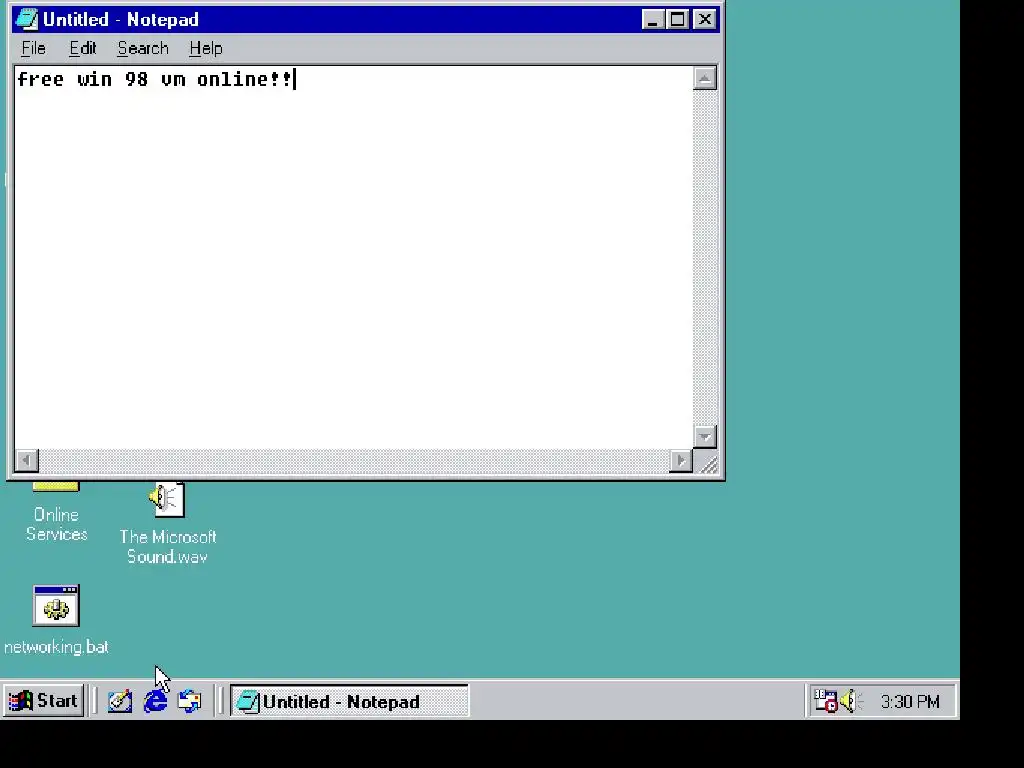Minimize the Notepad window
Image resolution: width=1024 pixels, height=768 pixels.
click(653, 20)
